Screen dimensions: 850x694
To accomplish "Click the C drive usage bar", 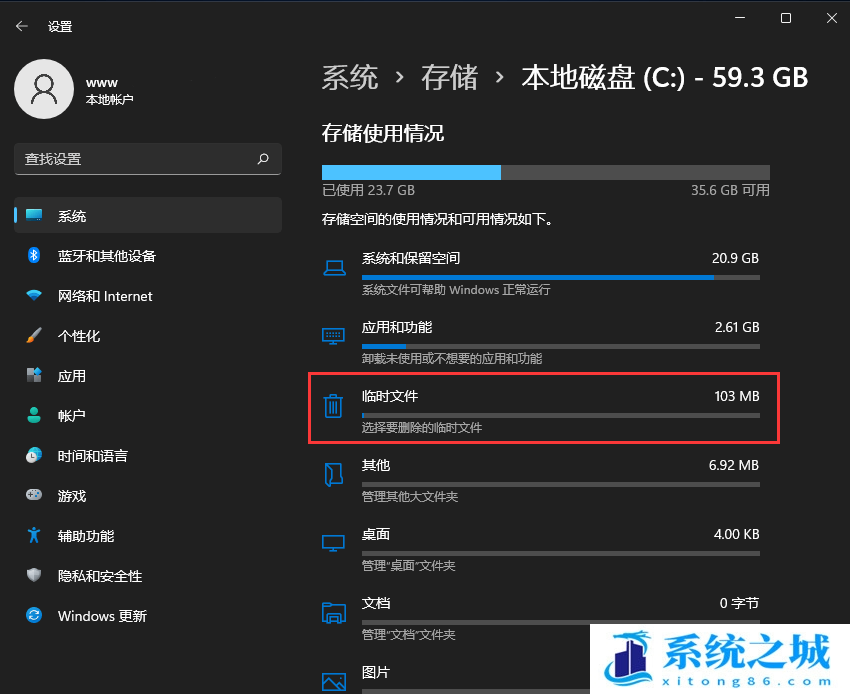I will point(544,172).
